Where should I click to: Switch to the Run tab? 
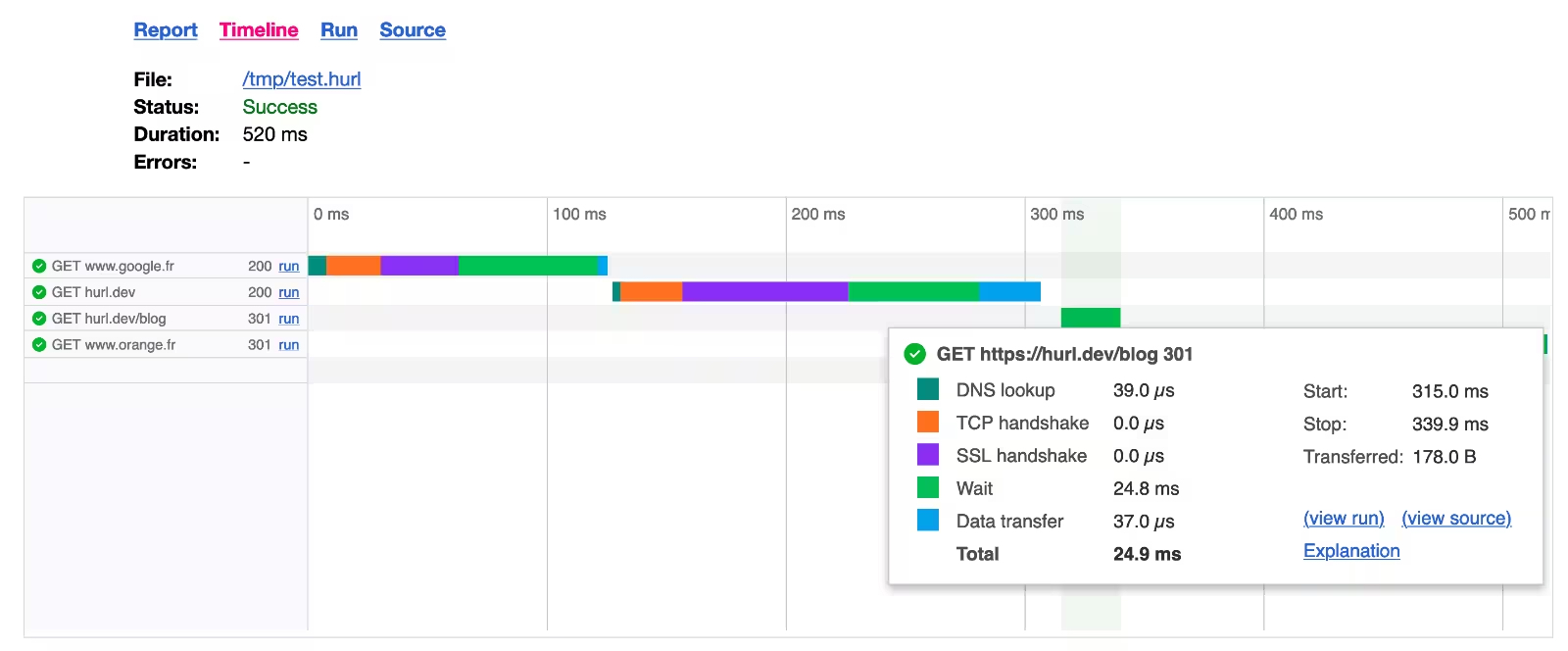[x=339, y=30]
